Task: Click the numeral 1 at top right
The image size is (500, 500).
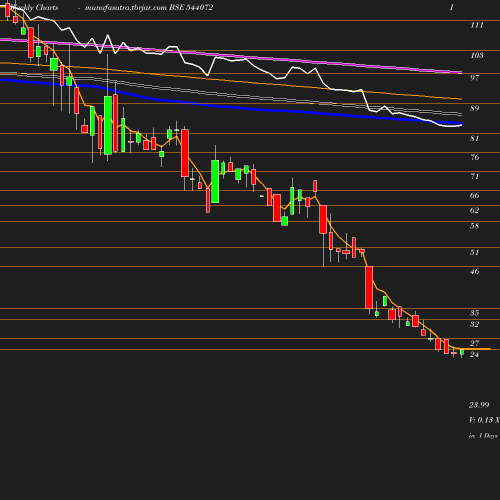Action: pos(452,7)
